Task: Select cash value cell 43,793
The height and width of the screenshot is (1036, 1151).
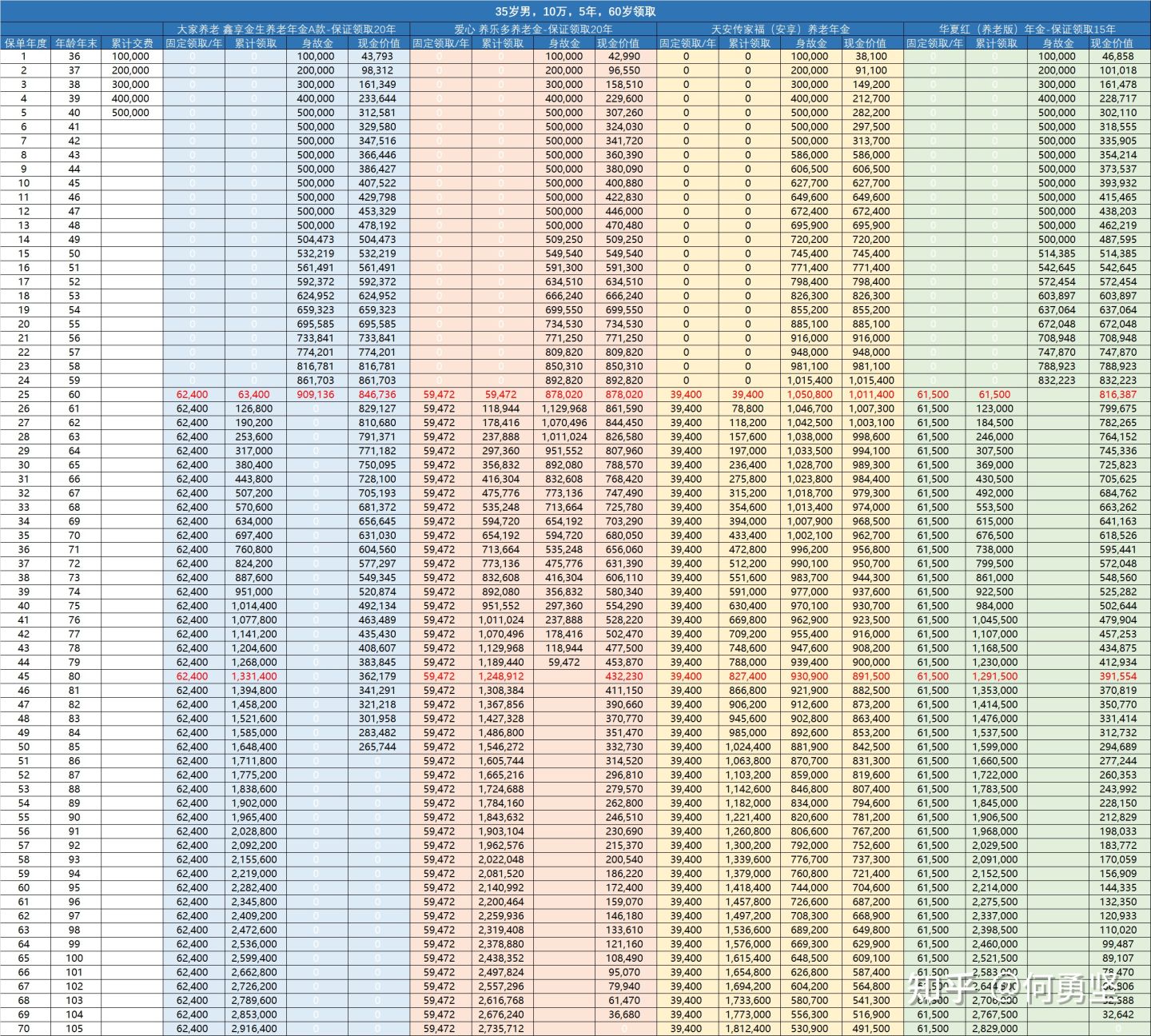Action: tap(377, 57)
